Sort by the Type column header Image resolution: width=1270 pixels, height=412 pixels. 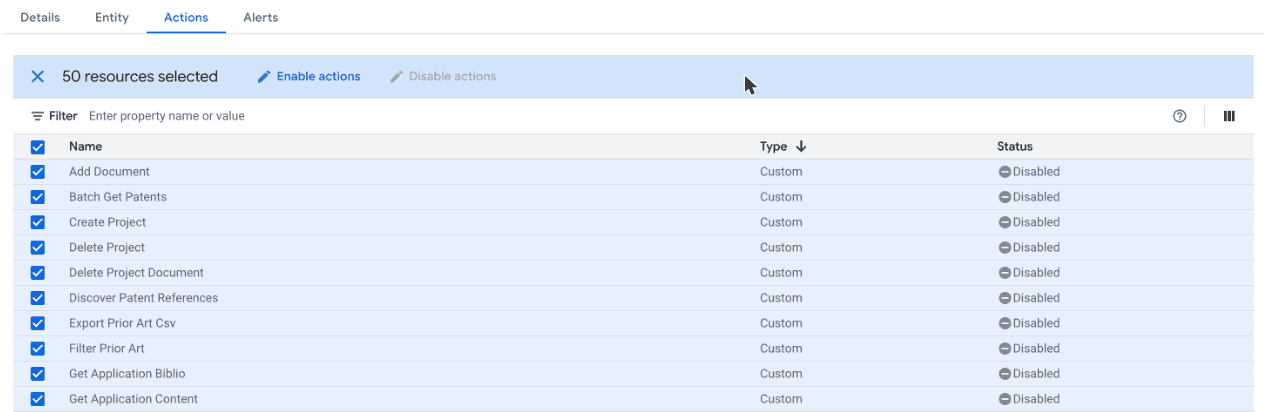click(773, 147)
